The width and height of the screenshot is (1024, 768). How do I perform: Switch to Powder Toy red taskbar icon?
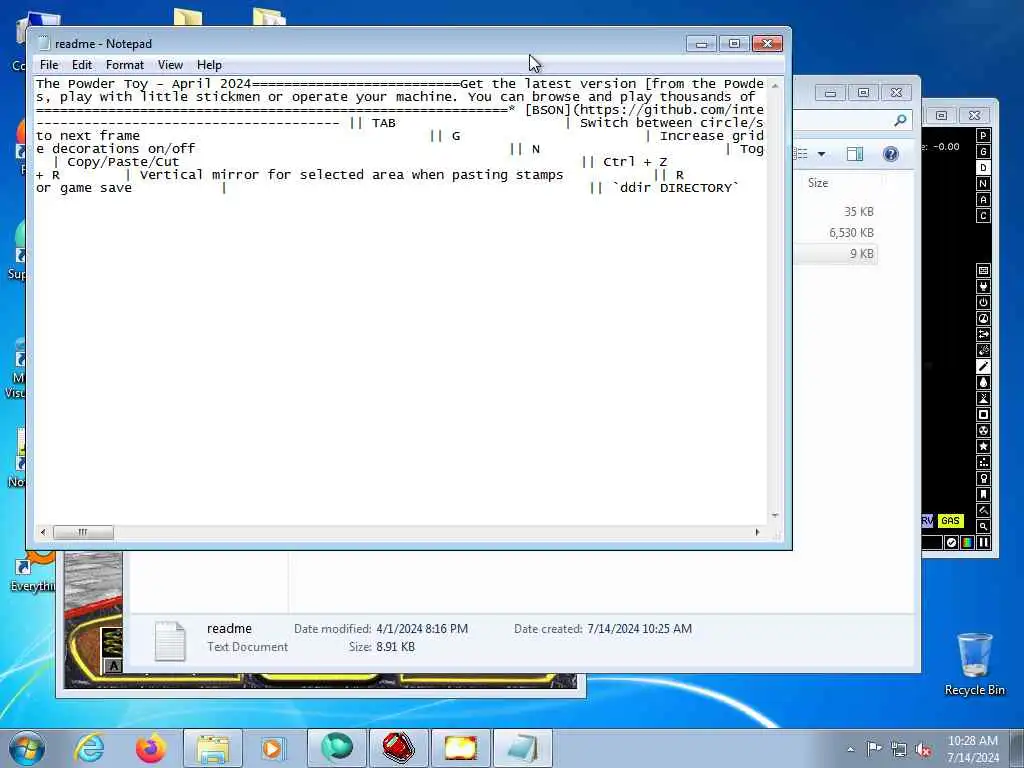coord(398,748)
